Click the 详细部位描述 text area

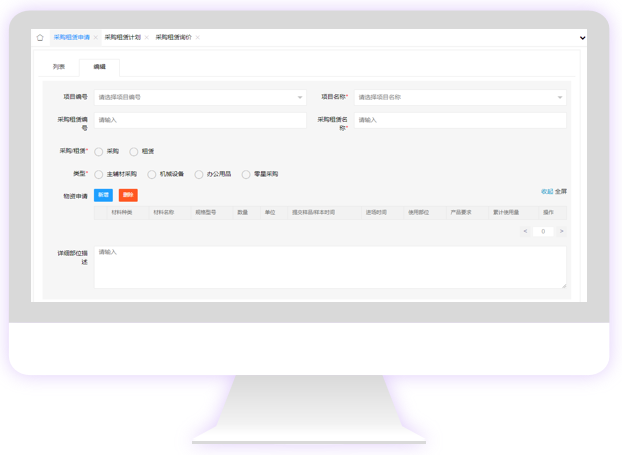tap(330, 267)
